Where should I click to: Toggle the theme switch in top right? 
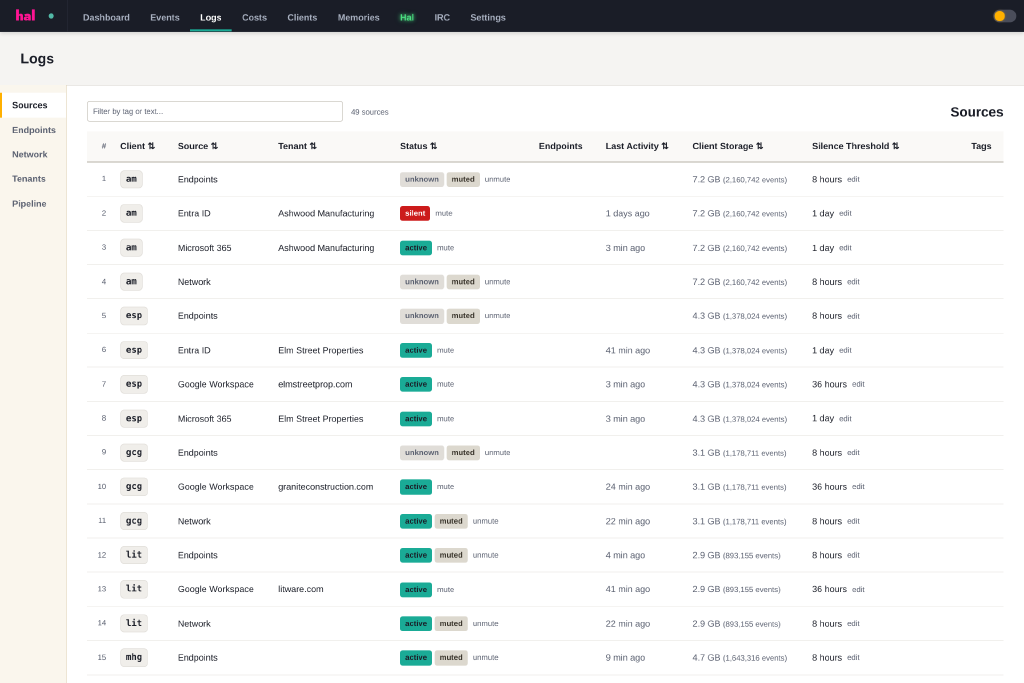click(x=1004, y=16)
